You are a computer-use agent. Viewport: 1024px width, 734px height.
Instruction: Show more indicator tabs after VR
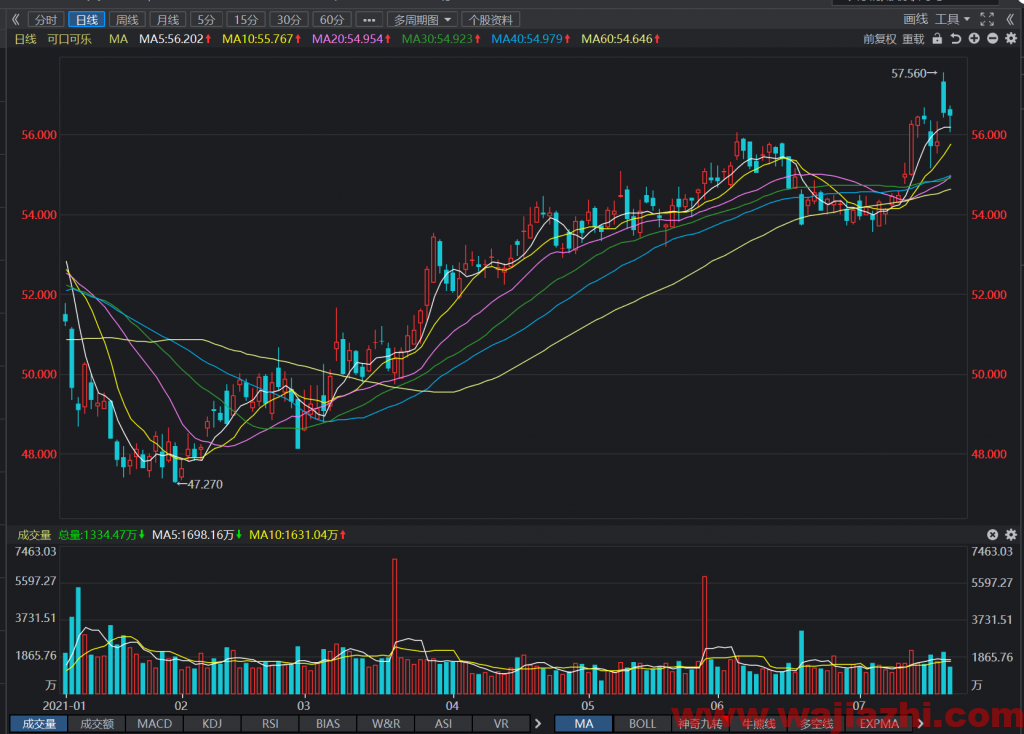[x=538, y=724]
